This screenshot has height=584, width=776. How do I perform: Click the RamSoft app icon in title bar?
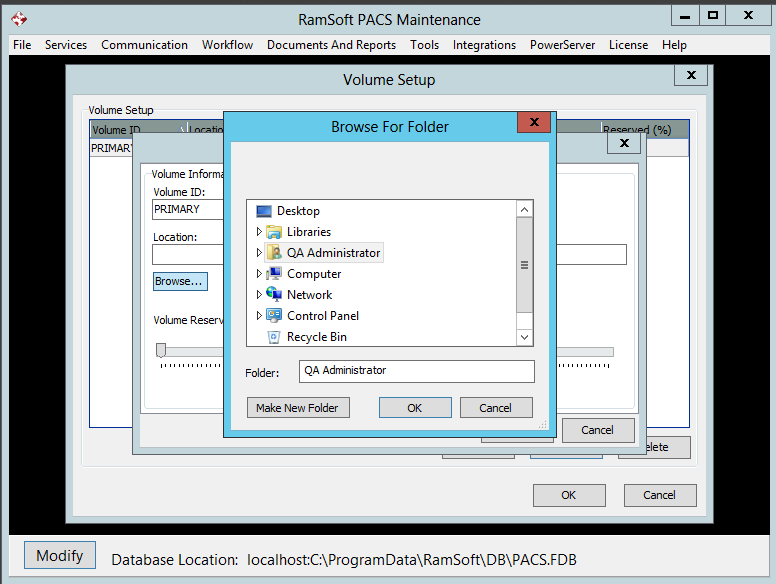pyautogui.click(x=19, y=19)
